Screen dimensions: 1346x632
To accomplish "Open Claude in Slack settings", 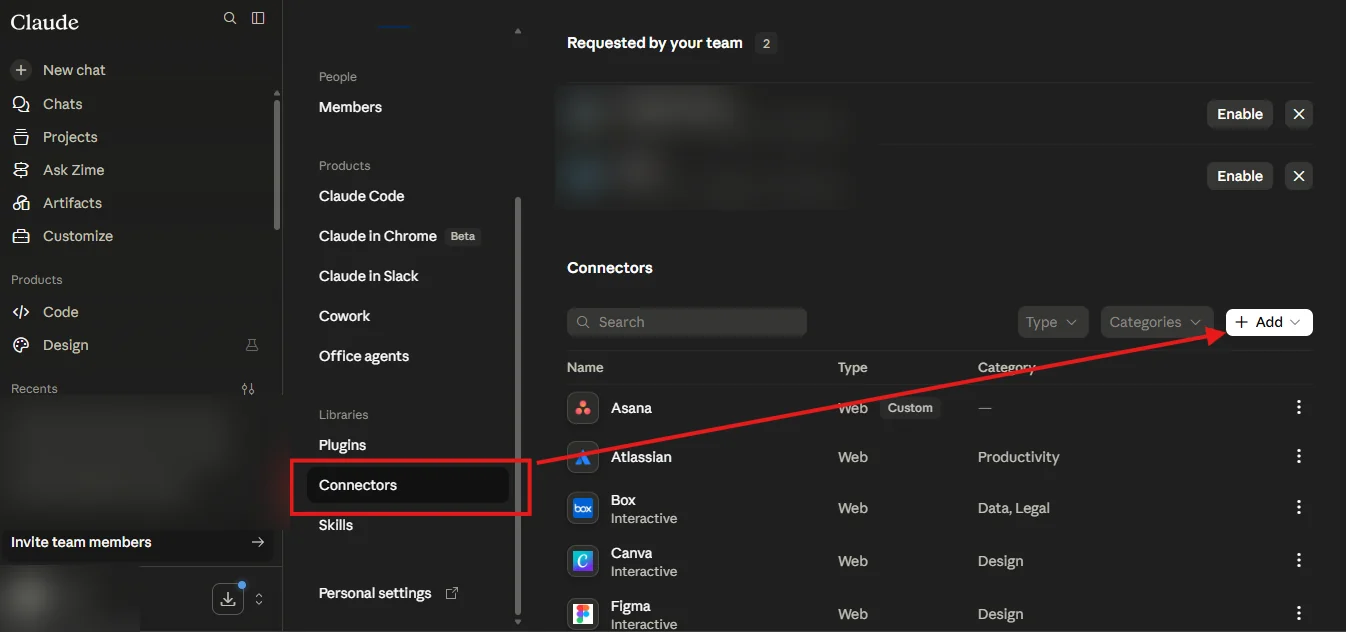I will pos(368,276).
